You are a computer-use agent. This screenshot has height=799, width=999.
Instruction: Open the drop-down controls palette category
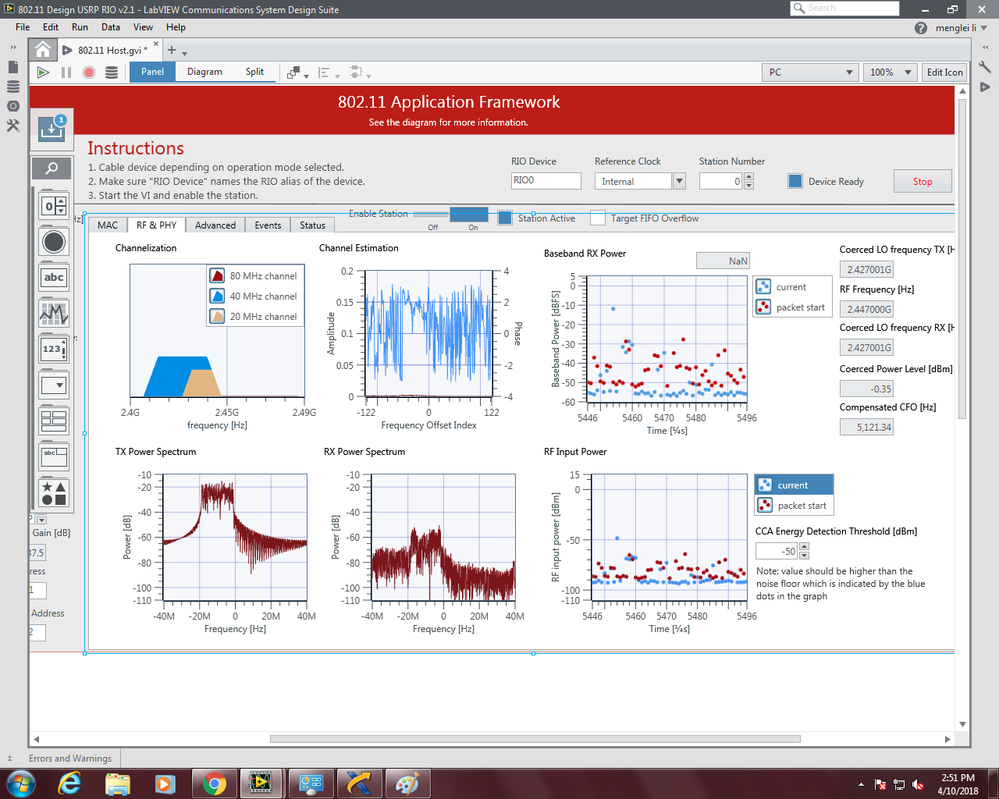[54, 385]
